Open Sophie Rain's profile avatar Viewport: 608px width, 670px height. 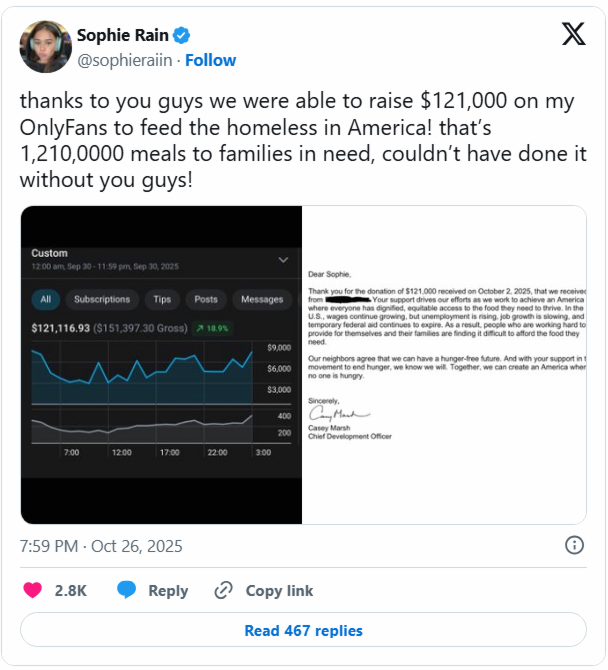pos(45,46)
